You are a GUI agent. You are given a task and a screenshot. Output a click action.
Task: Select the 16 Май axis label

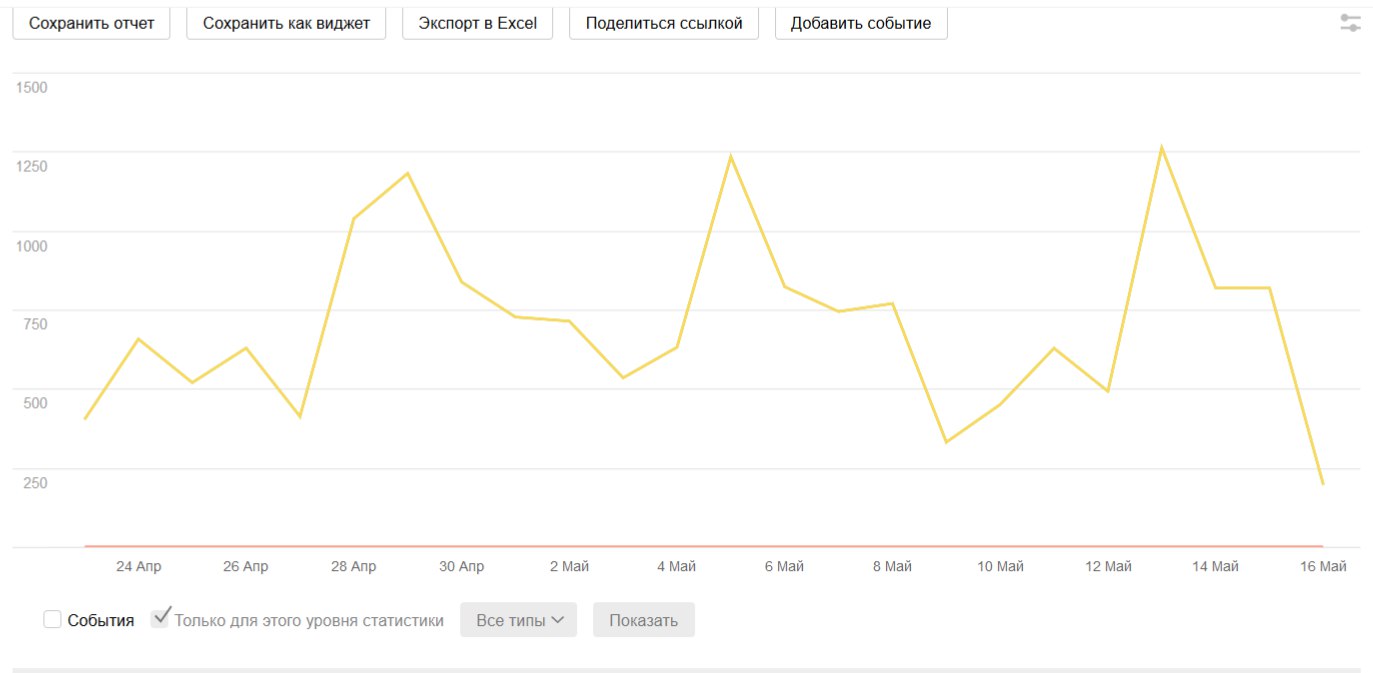click(1323, 567)
